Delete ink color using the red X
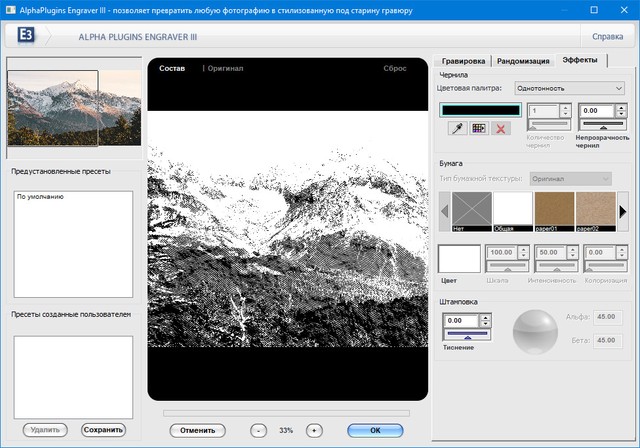This screenshot has width=640, height=448. coord(501,129)
